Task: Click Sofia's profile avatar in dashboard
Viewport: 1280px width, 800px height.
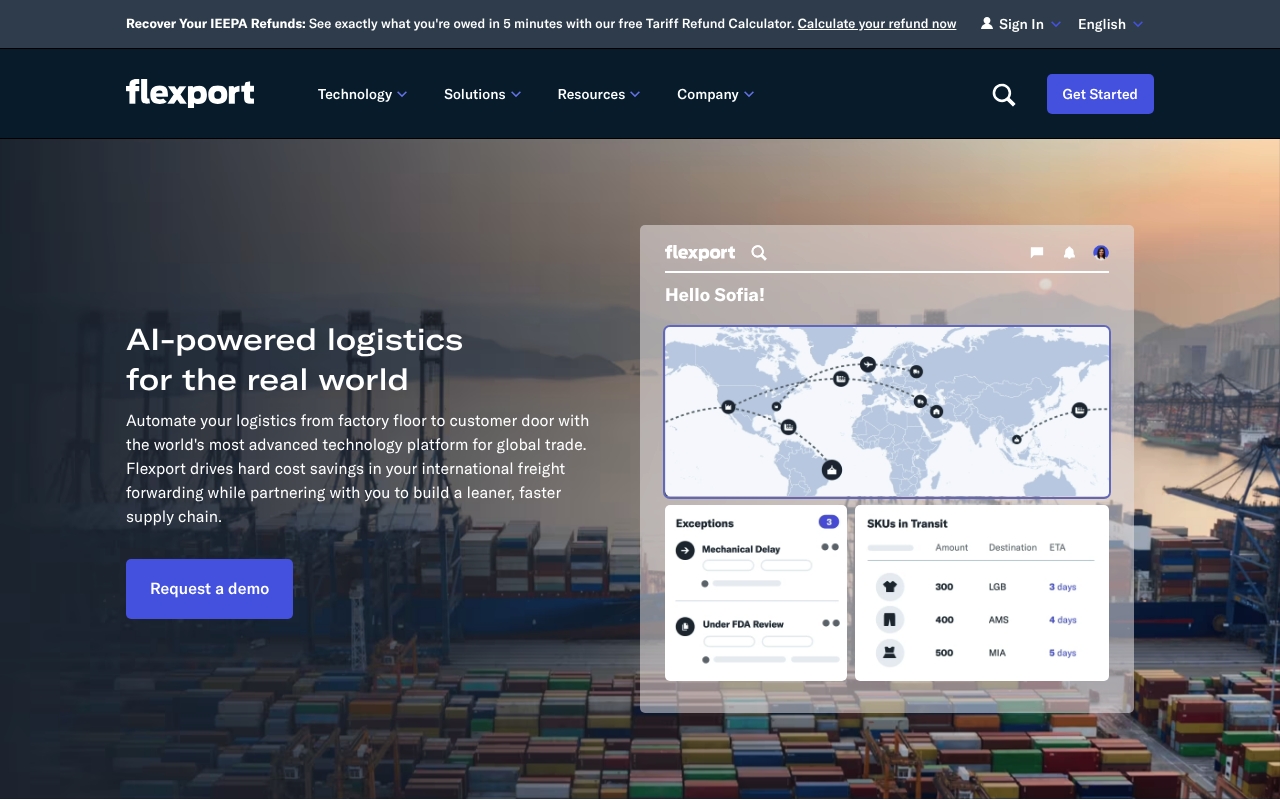Action: pos(1101,252)
